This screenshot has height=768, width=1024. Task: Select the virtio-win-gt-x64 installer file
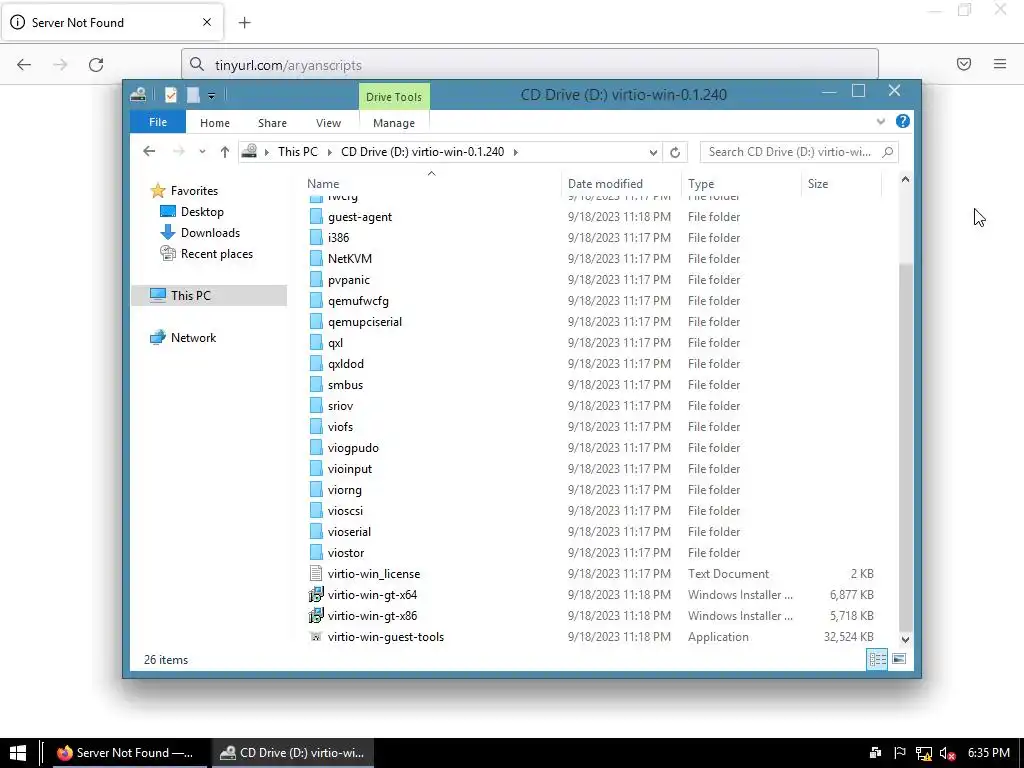[372, 594]
